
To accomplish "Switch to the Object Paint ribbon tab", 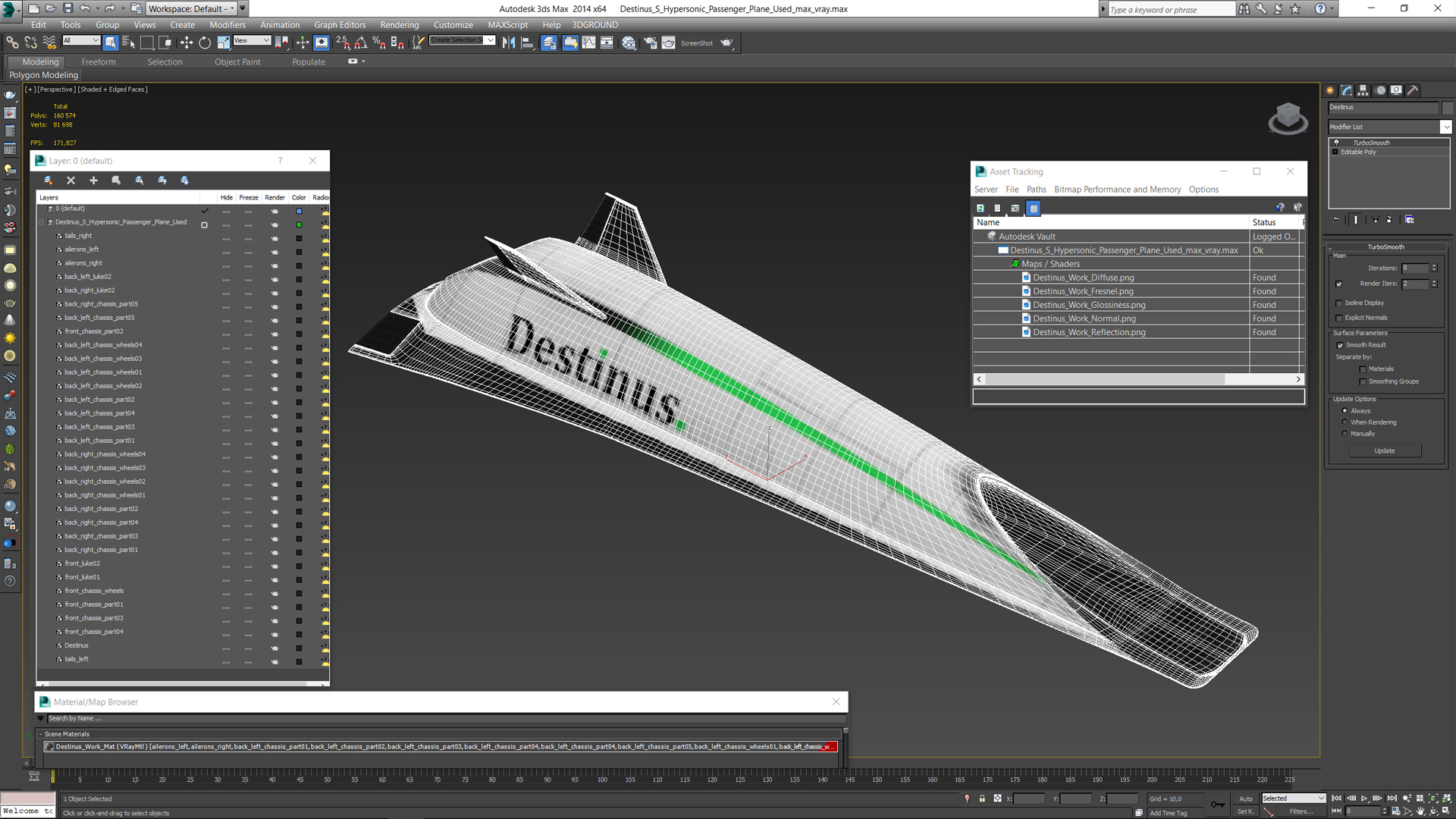I will coord(237,62).
